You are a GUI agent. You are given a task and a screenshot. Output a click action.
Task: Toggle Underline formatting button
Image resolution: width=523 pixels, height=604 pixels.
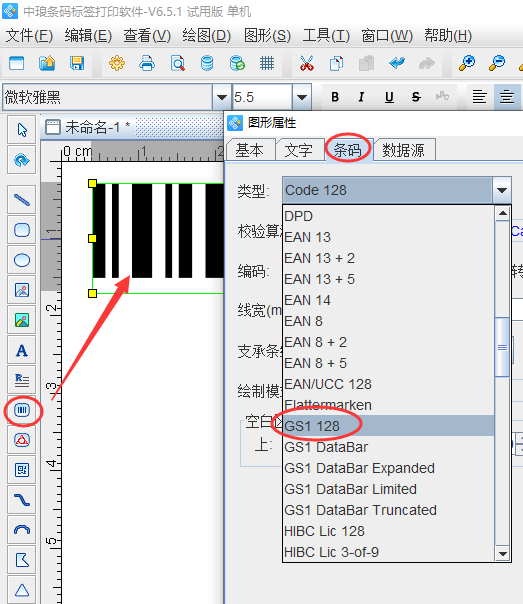(x=389, y=97)
